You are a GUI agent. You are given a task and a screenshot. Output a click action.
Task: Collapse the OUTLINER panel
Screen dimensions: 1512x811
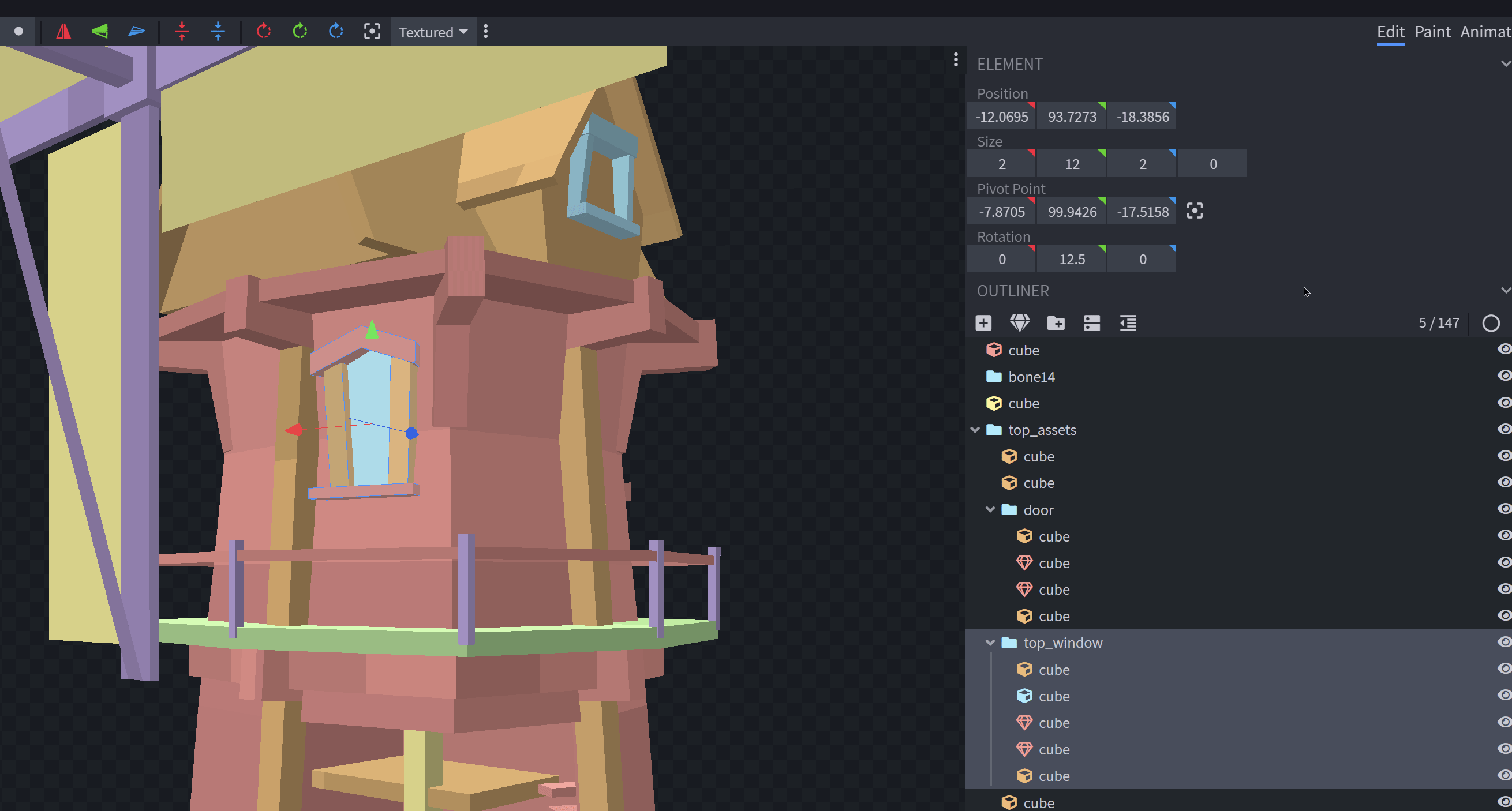click(x=1506, y=291)
